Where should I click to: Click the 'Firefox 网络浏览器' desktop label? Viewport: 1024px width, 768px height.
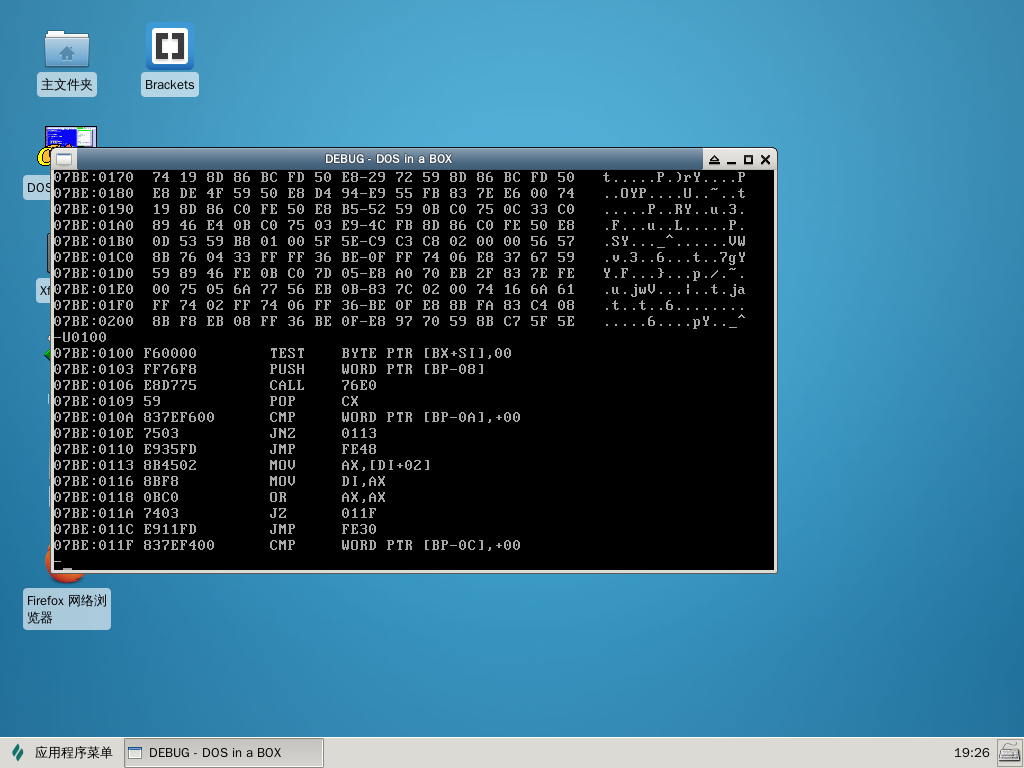point(67,609)
